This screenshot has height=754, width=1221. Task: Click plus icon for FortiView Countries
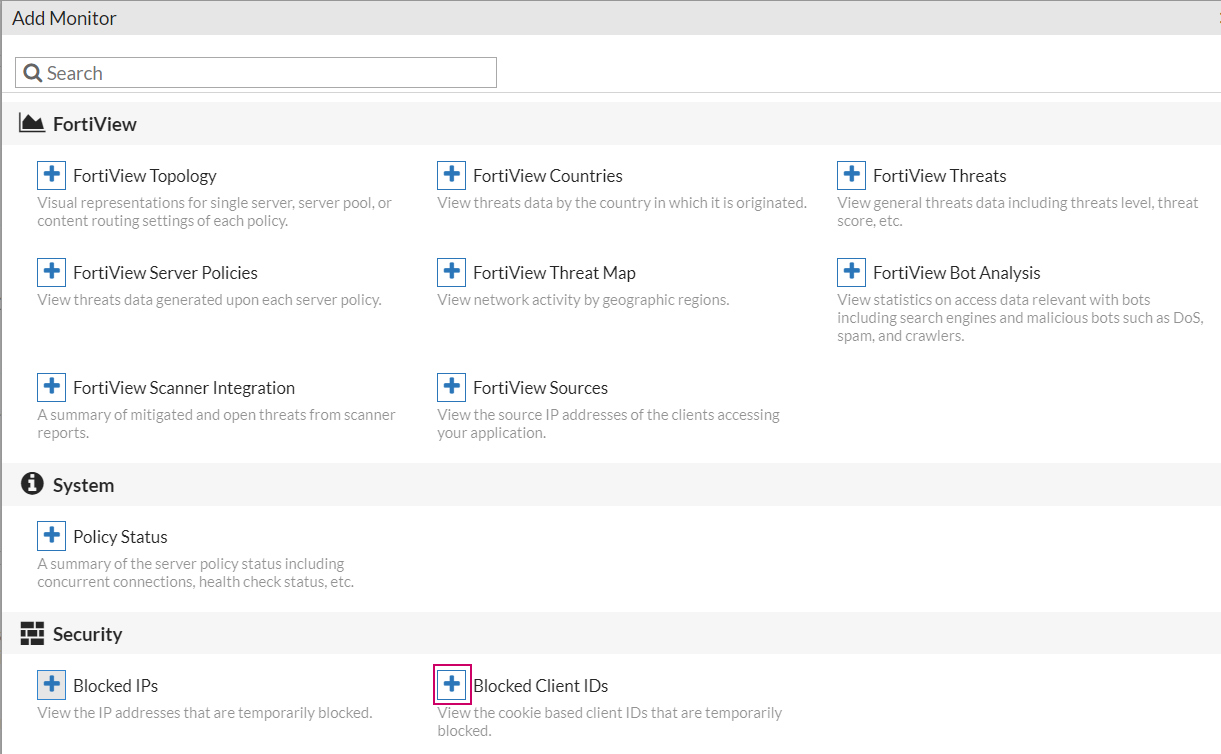[x=451, y=175]
